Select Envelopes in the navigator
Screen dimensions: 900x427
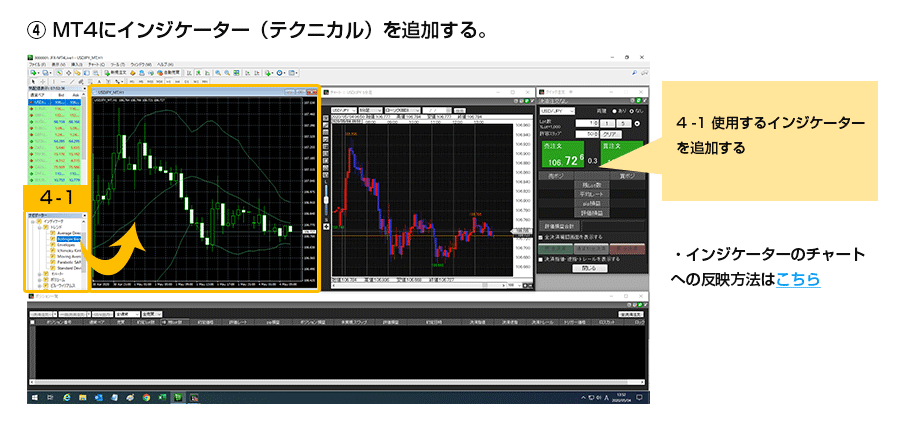tap(66, 245)
